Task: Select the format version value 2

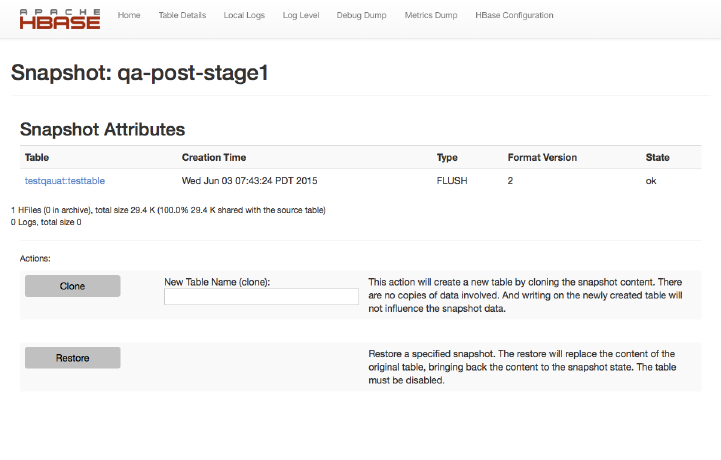Action: coord(510,181)
